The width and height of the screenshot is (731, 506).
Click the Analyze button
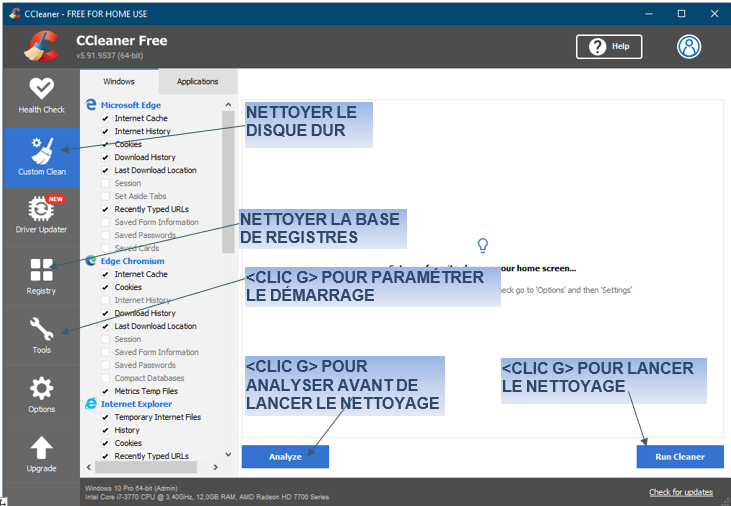point(285,457)
